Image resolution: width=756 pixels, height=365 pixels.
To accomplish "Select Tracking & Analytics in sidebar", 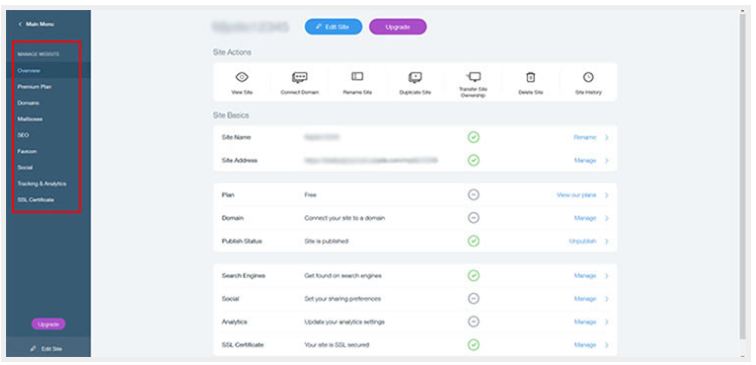I will coord(42,184).
